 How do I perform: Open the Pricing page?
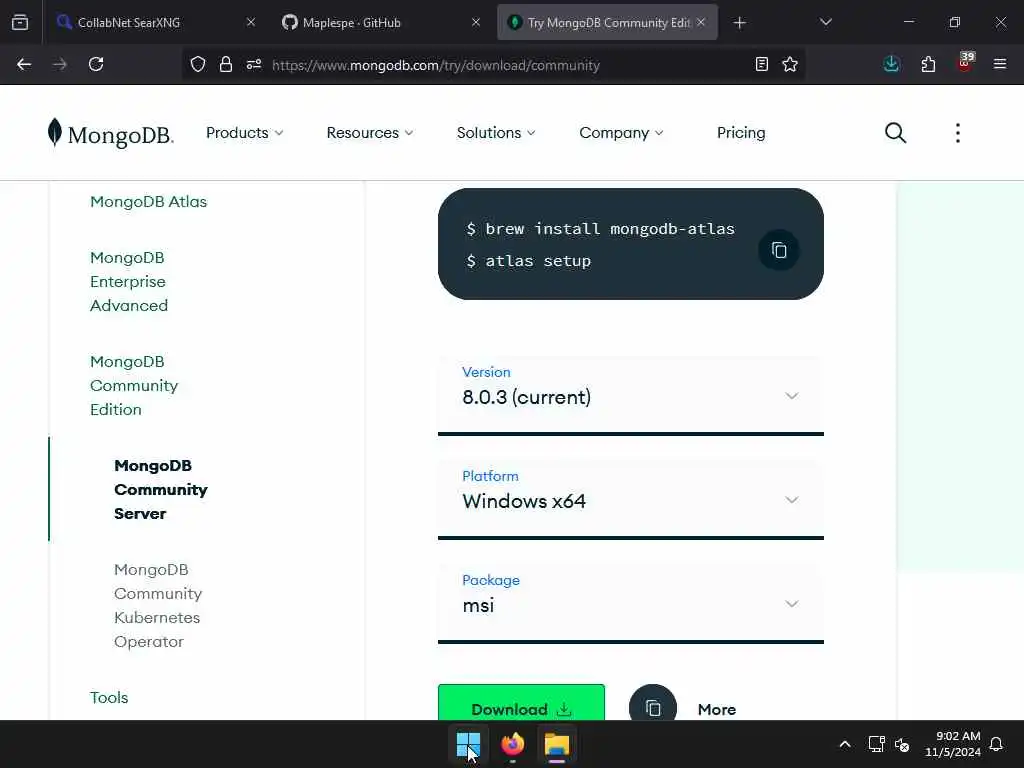click(741, 133)
